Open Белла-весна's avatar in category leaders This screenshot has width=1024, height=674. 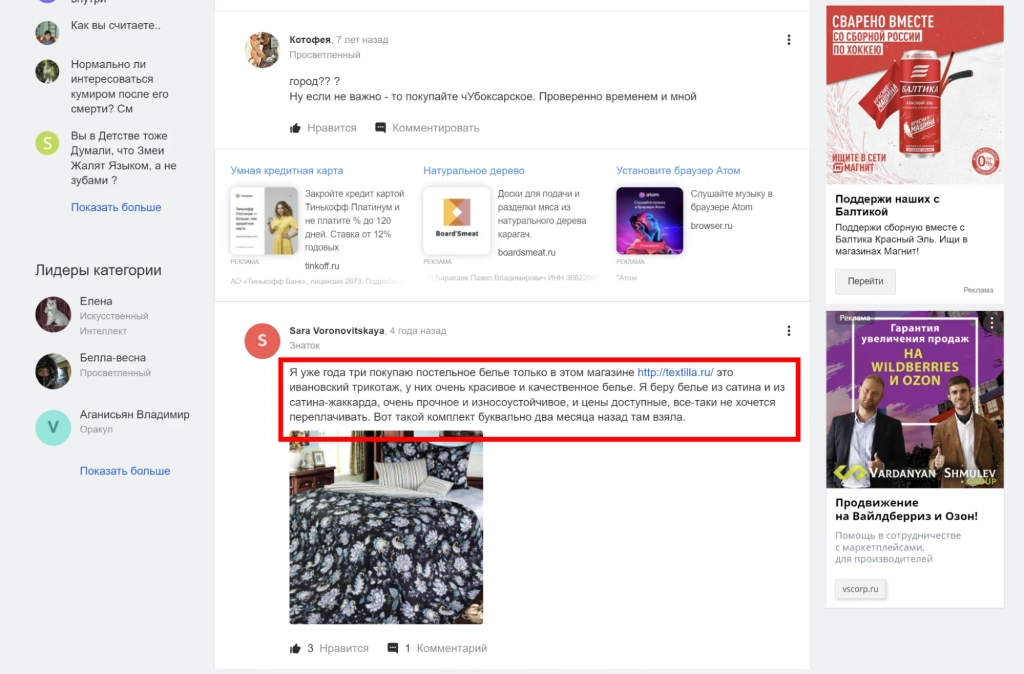pyautogui.click(x=53, y=371)
